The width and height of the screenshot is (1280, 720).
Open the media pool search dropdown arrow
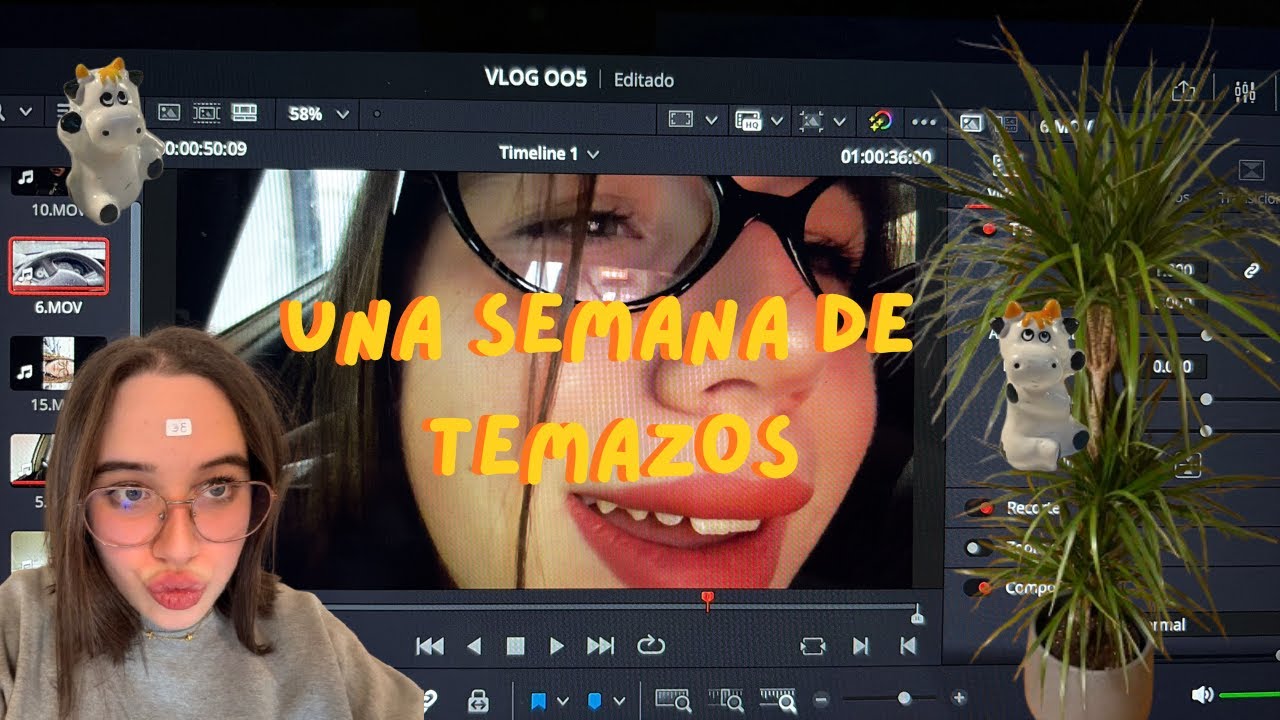[x=26, y=111]
